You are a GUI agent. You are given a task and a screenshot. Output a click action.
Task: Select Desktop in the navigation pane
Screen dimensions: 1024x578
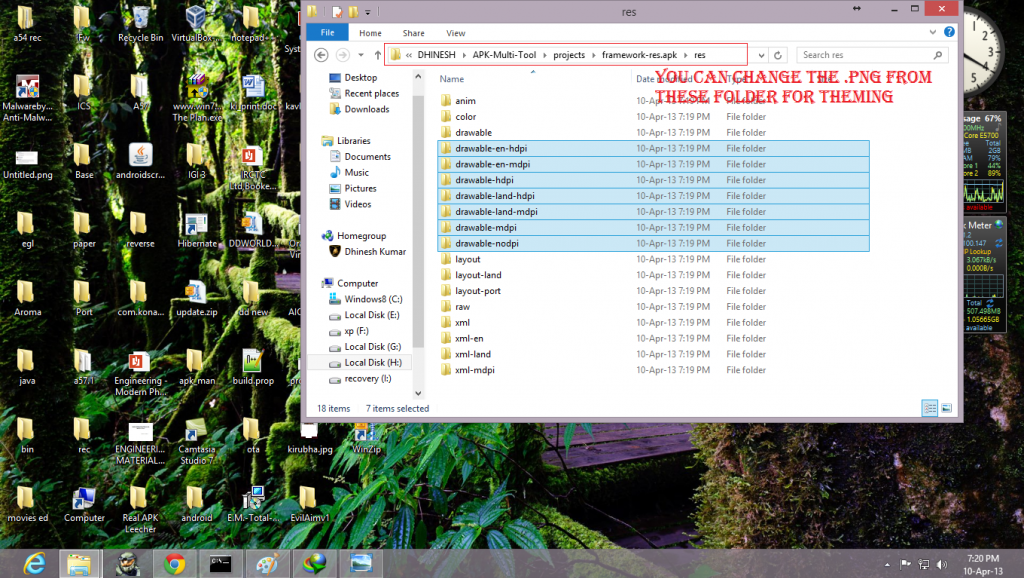point(353,77)
